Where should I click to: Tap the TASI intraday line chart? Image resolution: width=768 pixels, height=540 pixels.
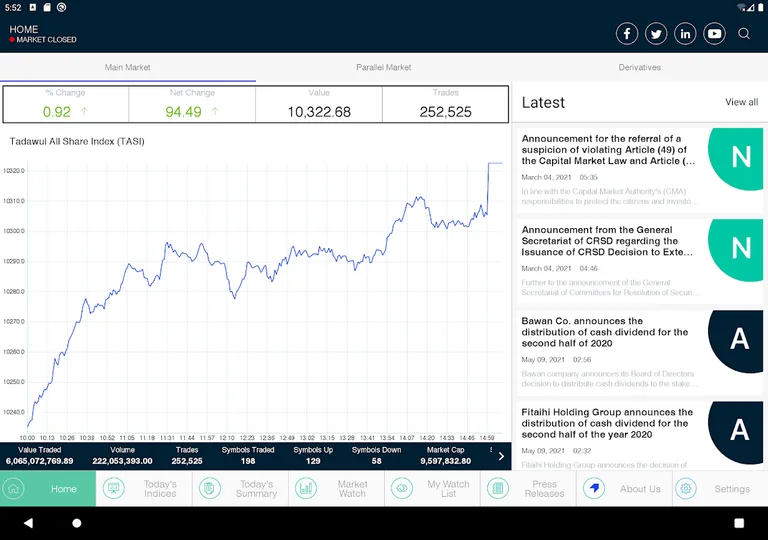tap(264, 299)
